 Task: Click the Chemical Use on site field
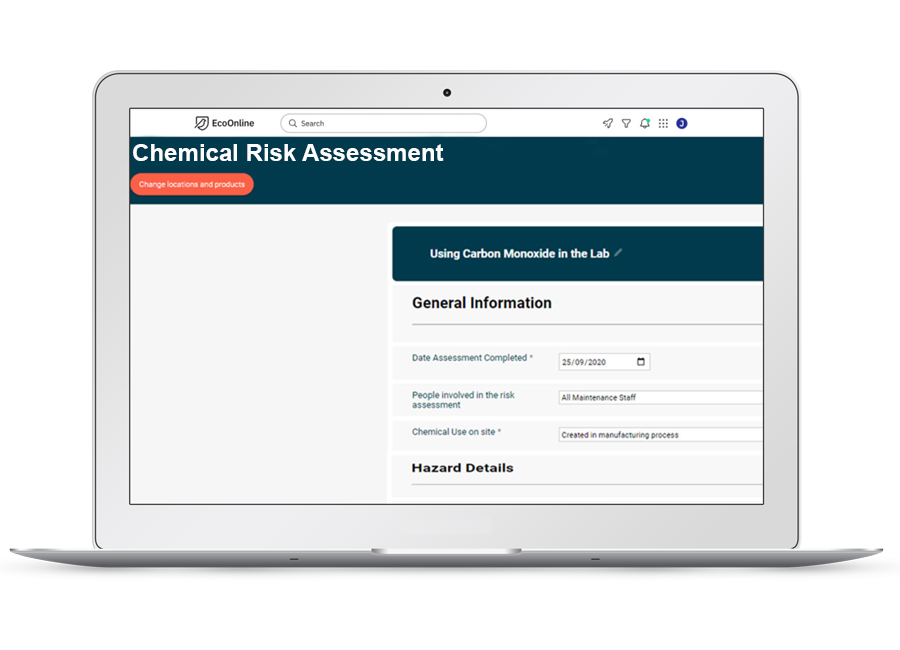click(661, 435)
